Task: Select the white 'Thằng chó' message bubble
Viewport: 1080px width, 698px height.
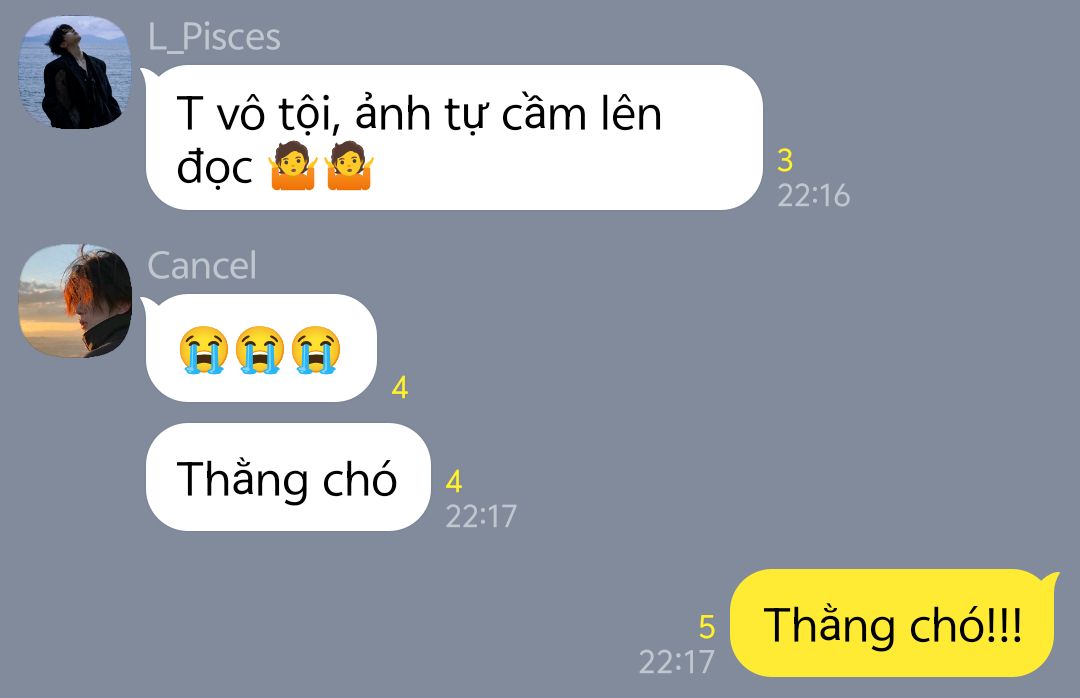Action: click(288, 477)
